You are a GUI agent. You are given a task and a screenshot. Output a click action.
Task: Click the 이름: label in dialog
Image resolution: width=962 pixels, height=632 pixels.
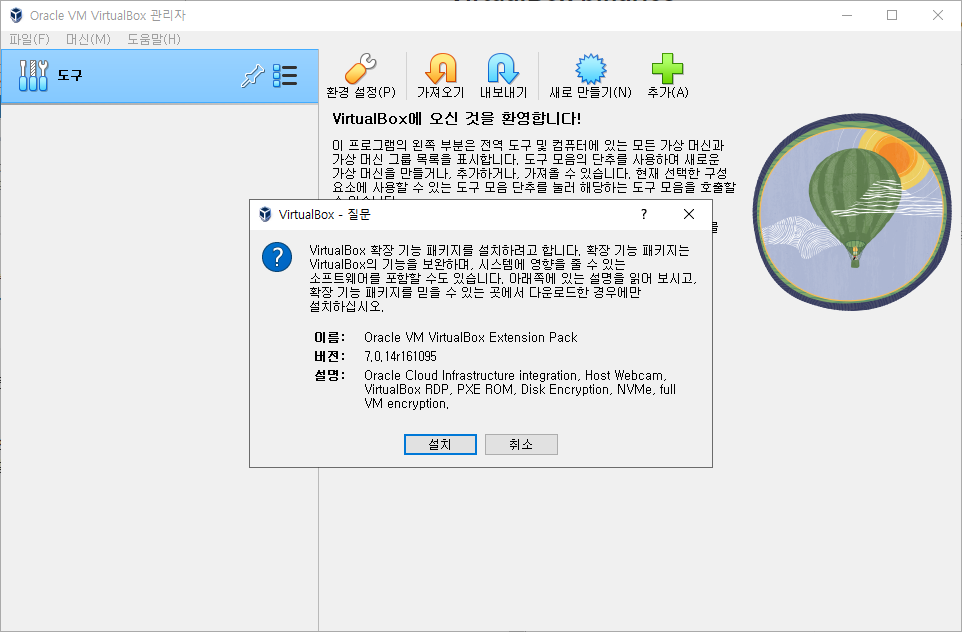(x=329, y=337)
